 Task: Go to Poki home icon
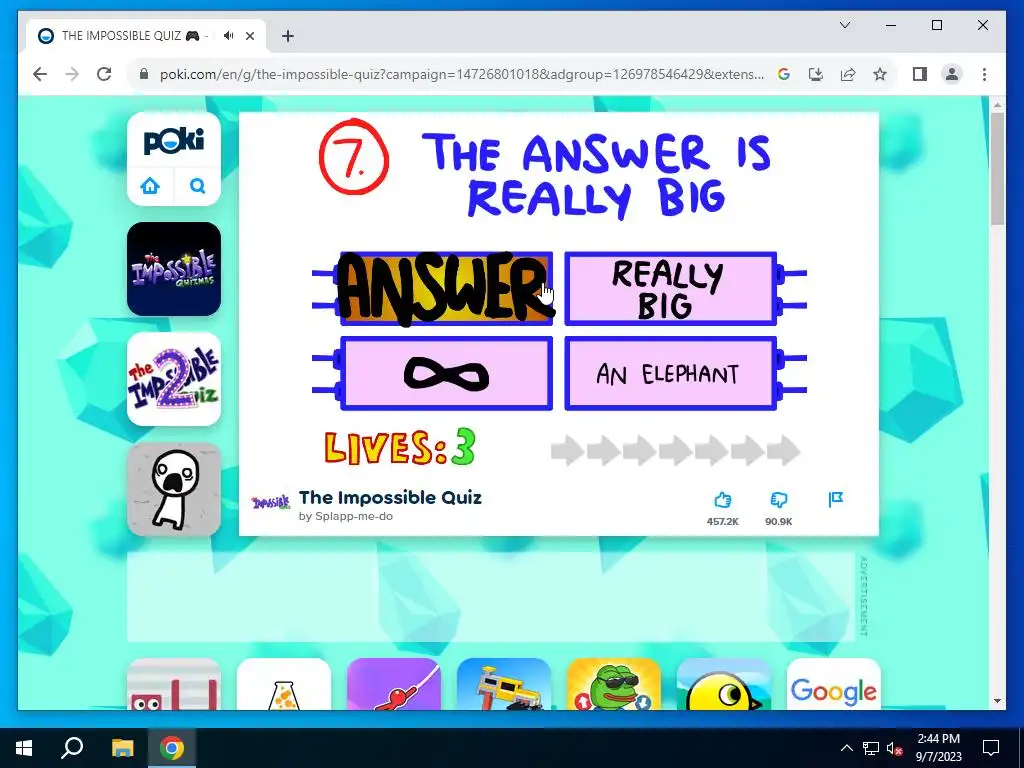point(150,186)
